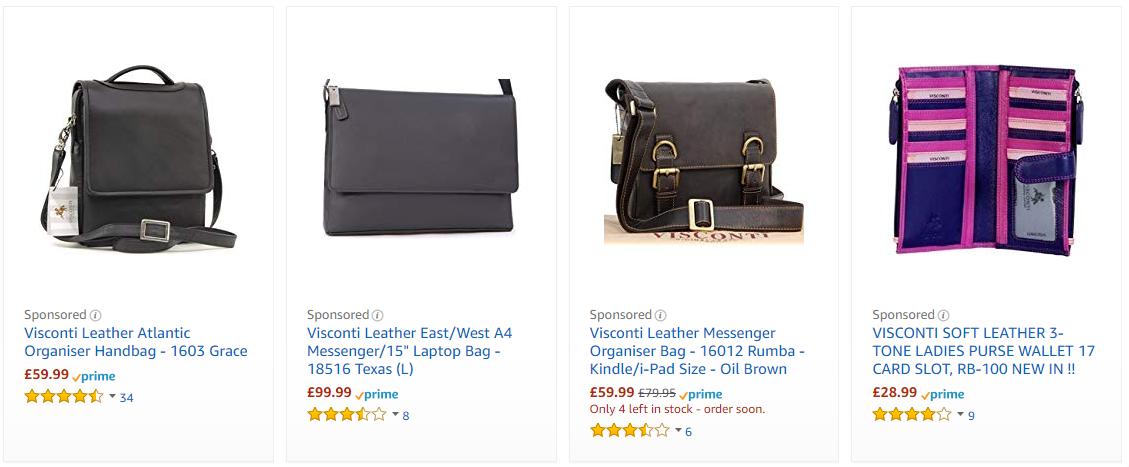Open Visconti Messenger Organiser Bag Rumba link

[697, 352]
